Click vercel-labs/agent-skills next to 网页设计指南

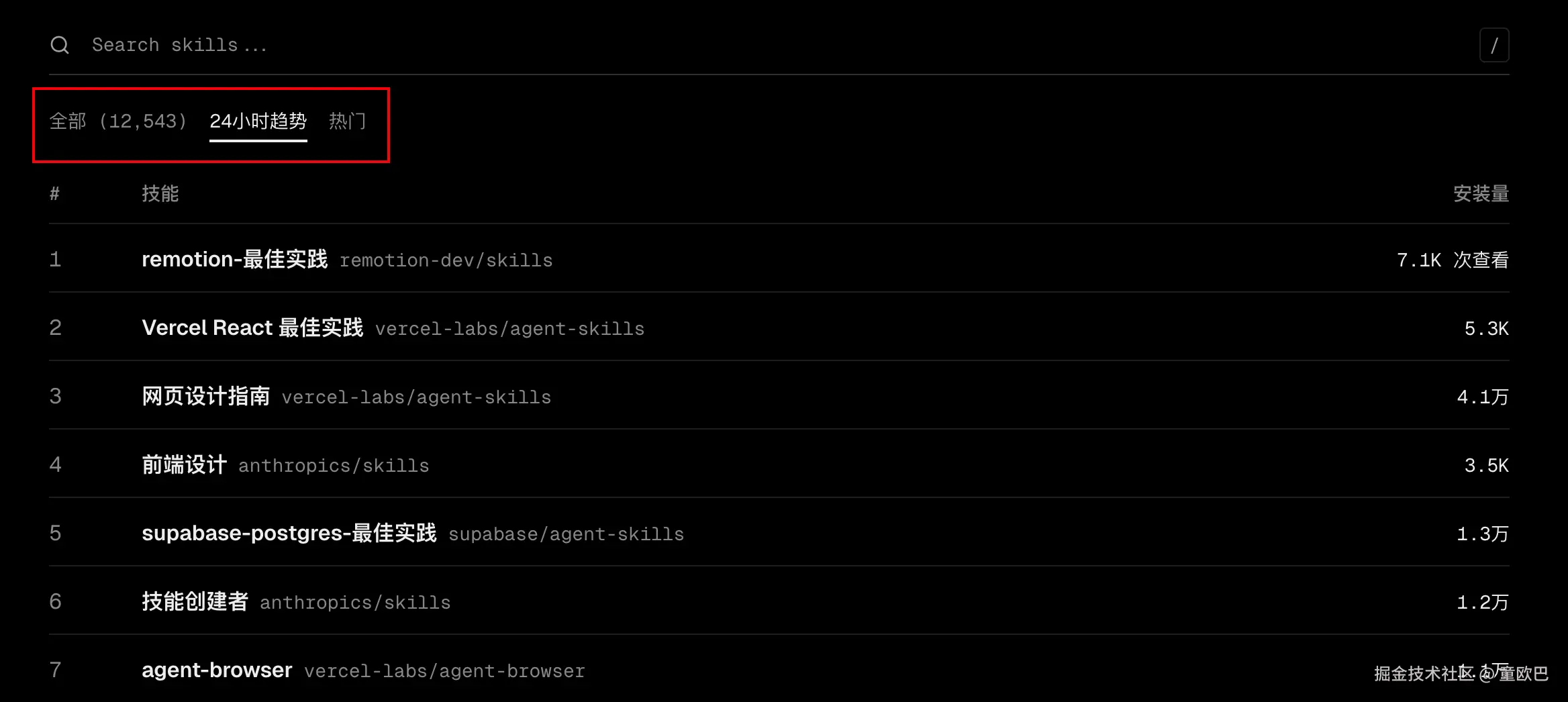416,397
